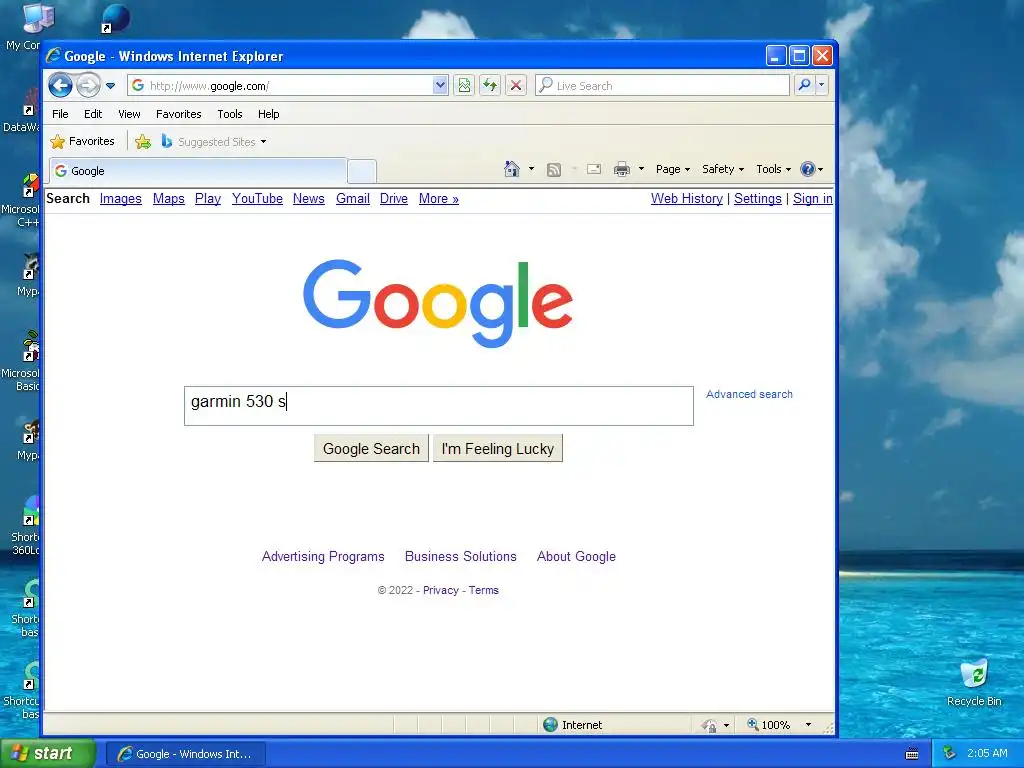Run Live Search with magnifier button

pyautogui.click(x=805, y=85)
